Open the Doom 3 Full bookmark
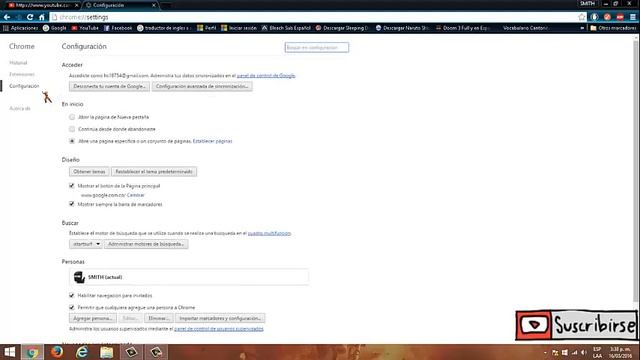Viewport: 640px width, 360px height. (x=463, y=28)
